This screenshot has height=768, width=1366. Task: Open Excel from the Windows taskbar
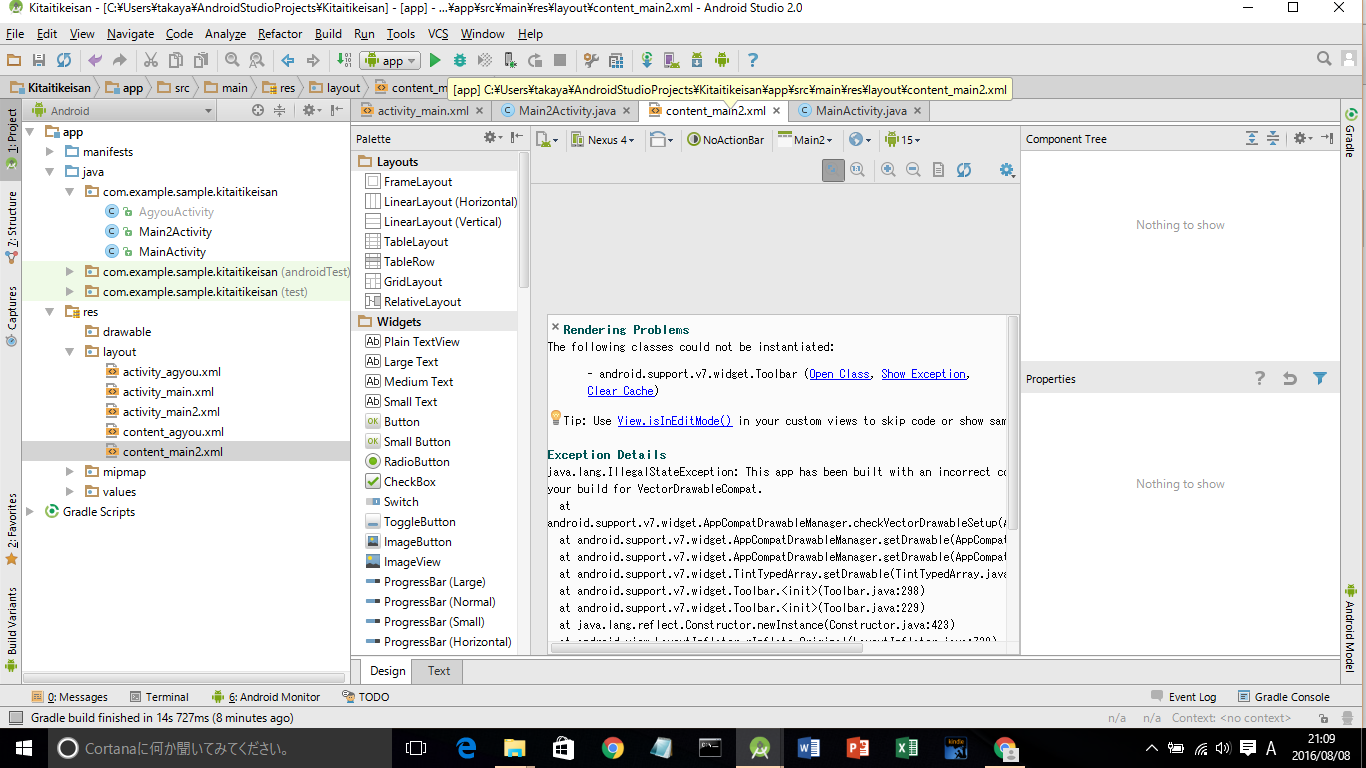906,748
